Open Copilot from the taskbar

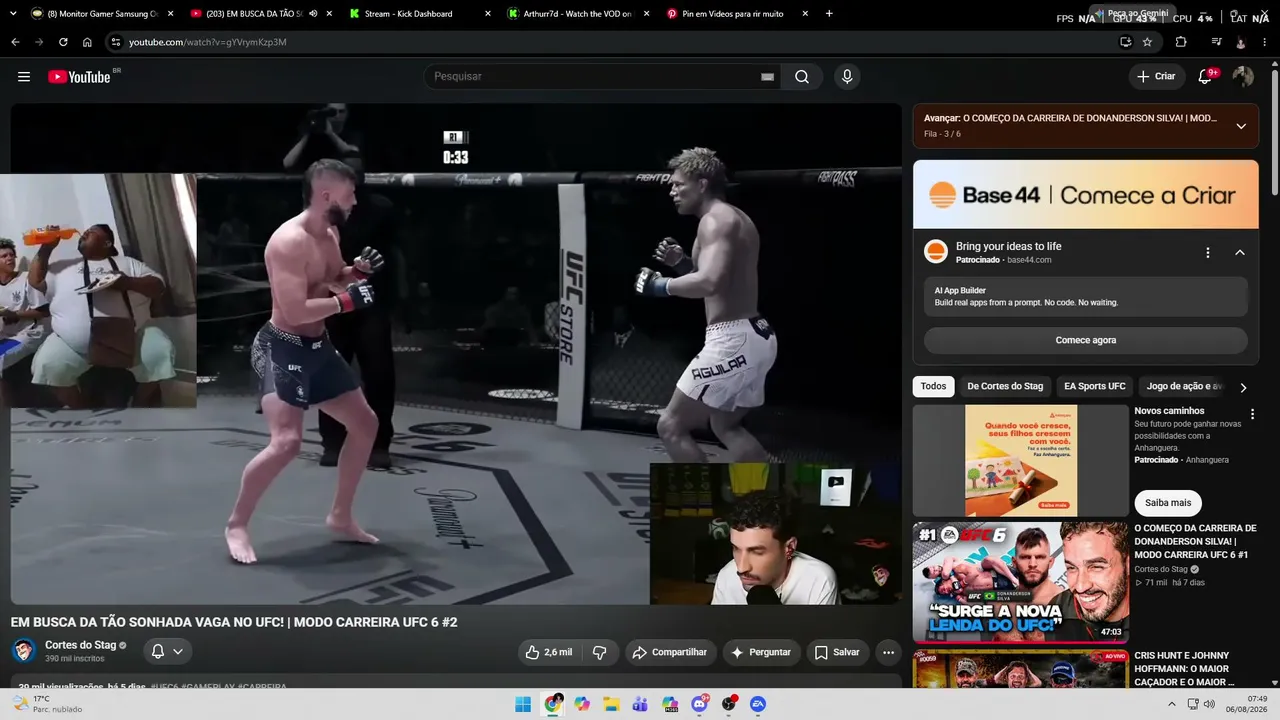click(582, 704)
